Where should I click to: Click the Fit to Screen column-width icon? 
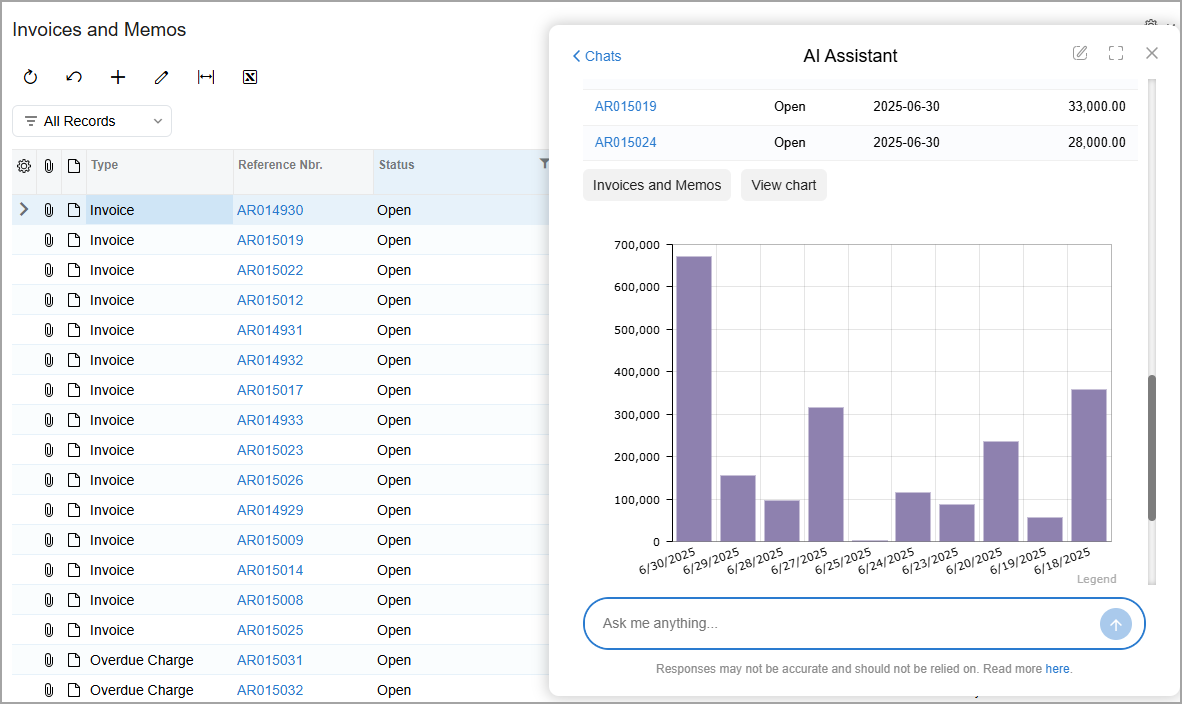(x=206, y=77)
